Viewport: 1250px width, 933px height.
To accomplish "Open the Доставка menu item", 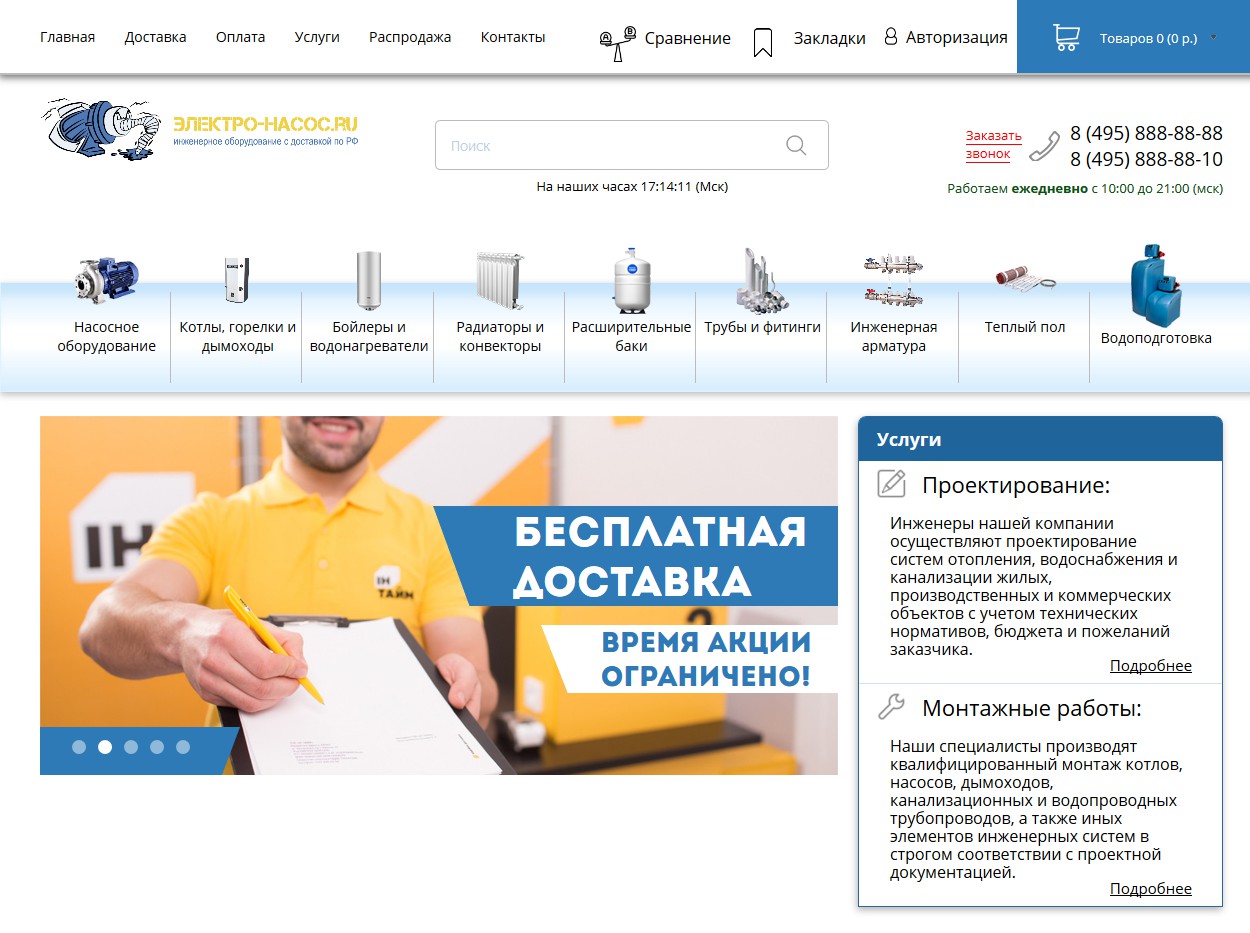I will (155, 37).
